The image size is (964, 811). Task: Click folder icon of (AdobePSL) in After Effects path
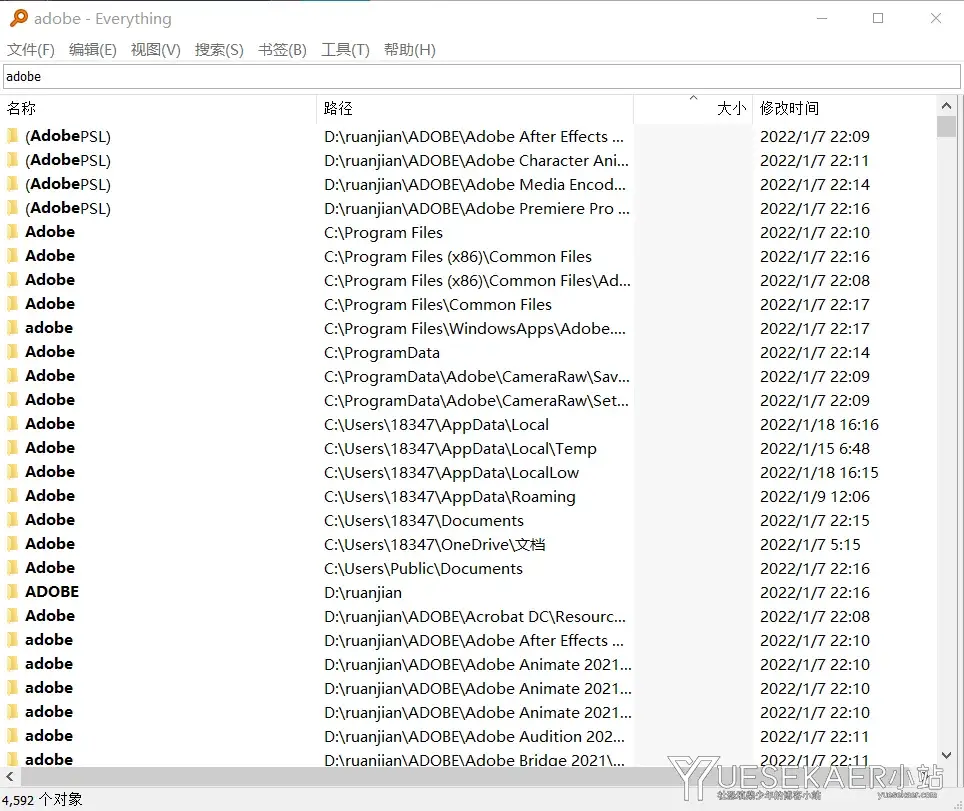point(12,136)
